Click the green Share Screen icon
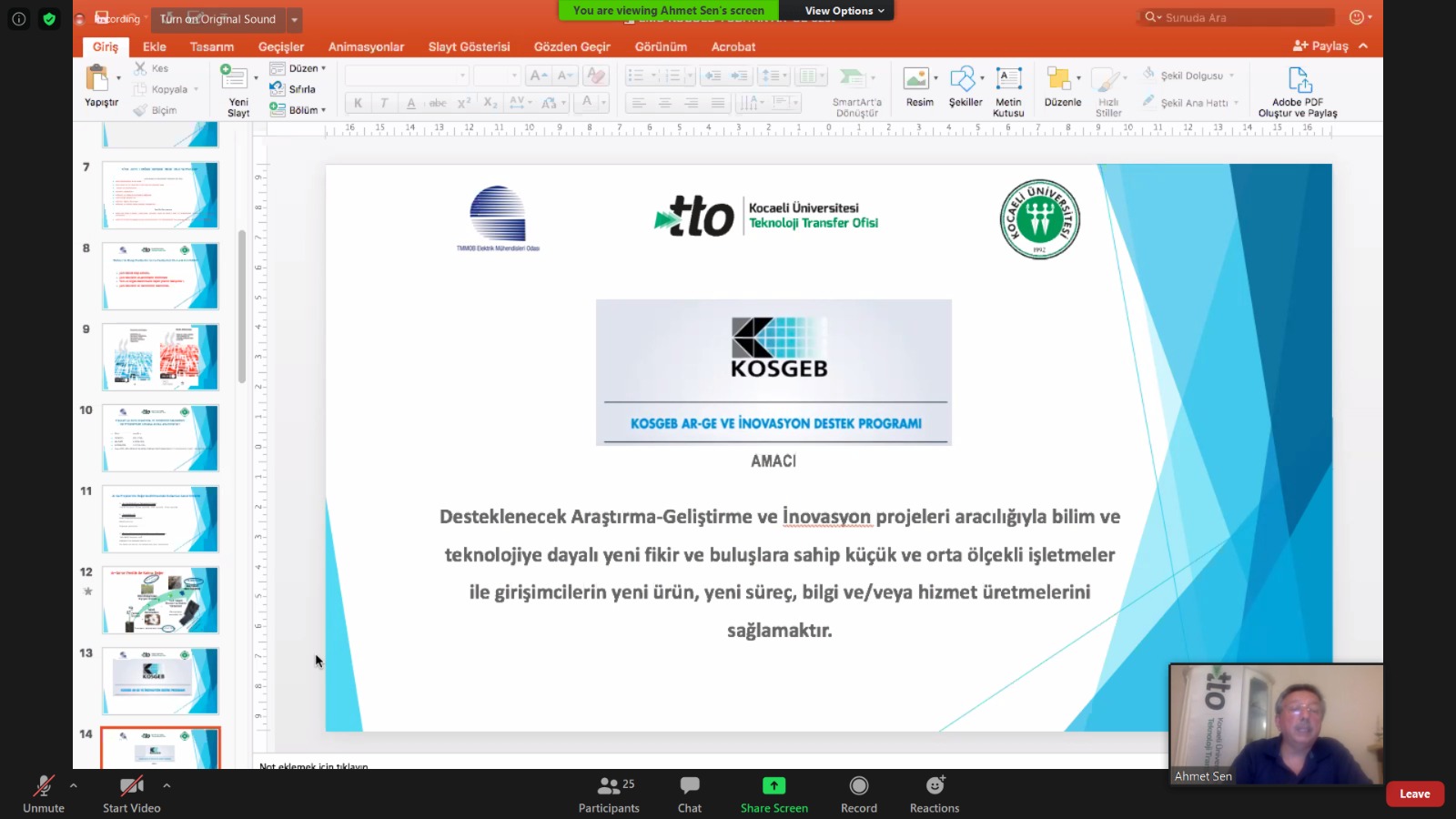Screen dimensions: 1456x819 coord(773,785)
